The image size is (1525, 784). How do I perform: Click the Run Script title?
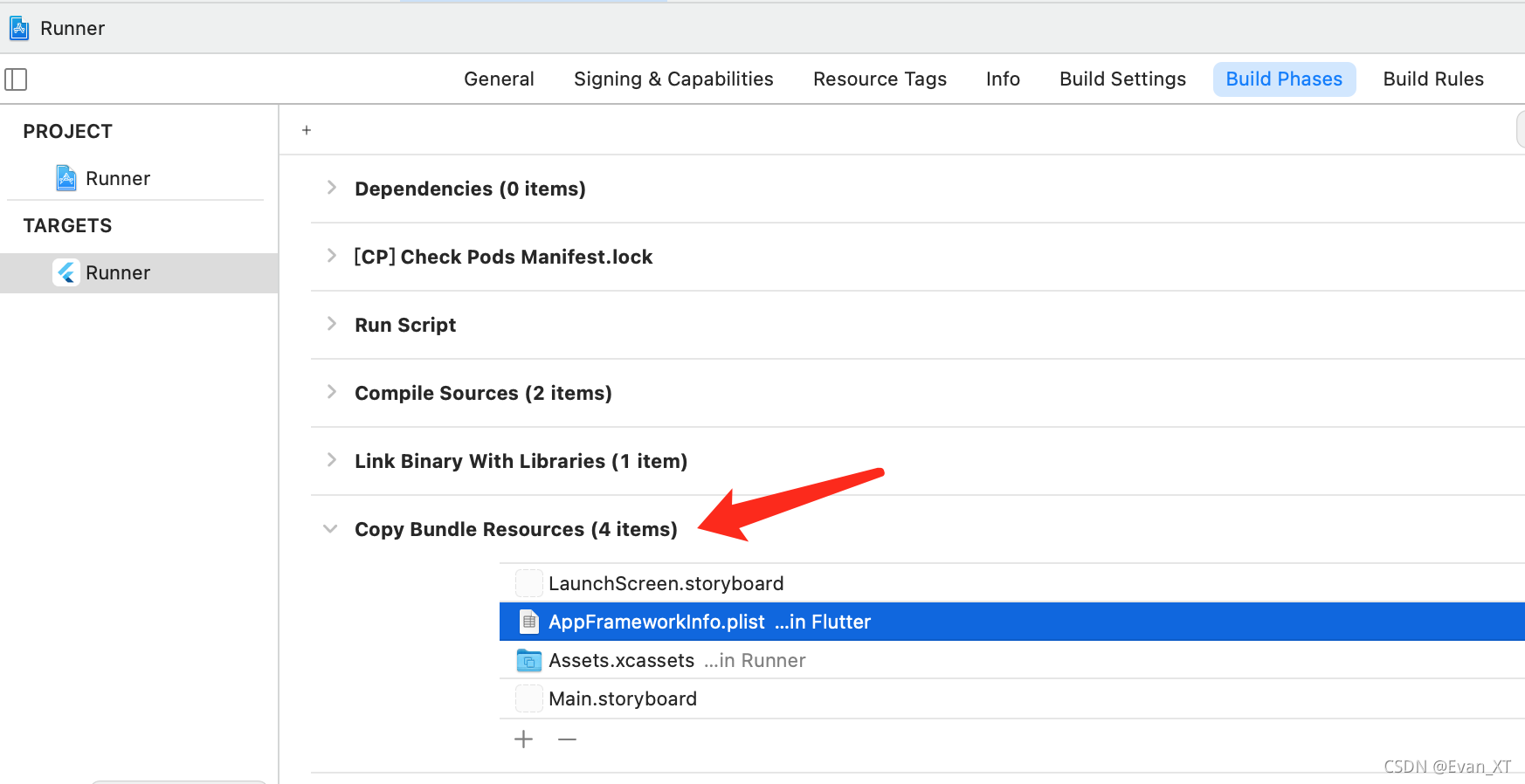coord(405,325)
